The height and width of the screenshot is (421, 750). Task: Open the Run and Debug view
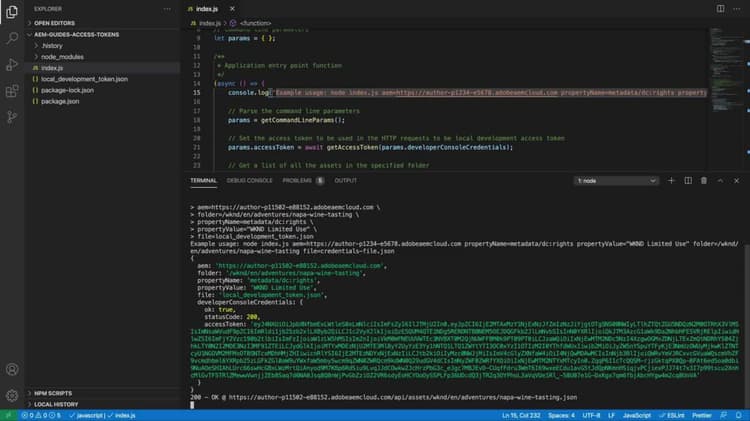(12, 64)
